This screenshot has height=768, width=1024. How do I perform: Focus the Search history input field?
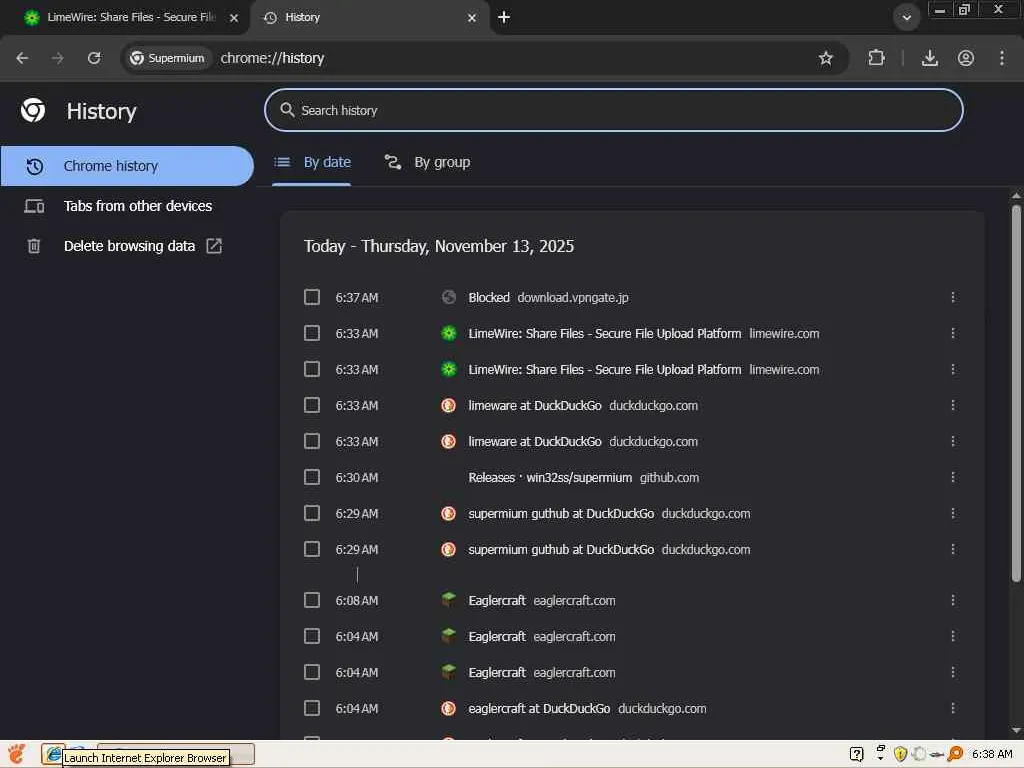click(x=613, y=110)
